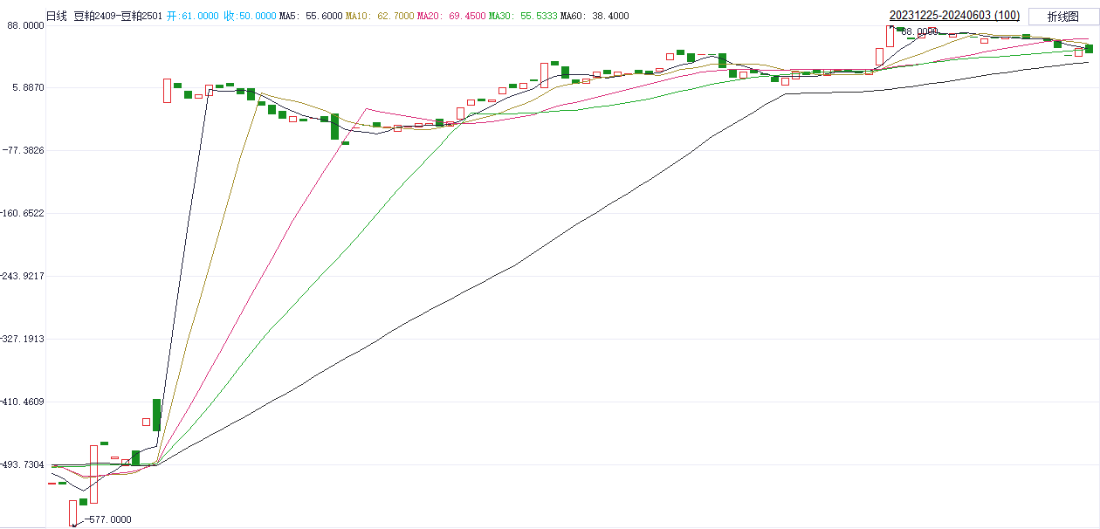This screenshot has height=529, width=1100.
Task: Select the 豆粕2409-豆粕2501 spread title
Action: (118, 15)
